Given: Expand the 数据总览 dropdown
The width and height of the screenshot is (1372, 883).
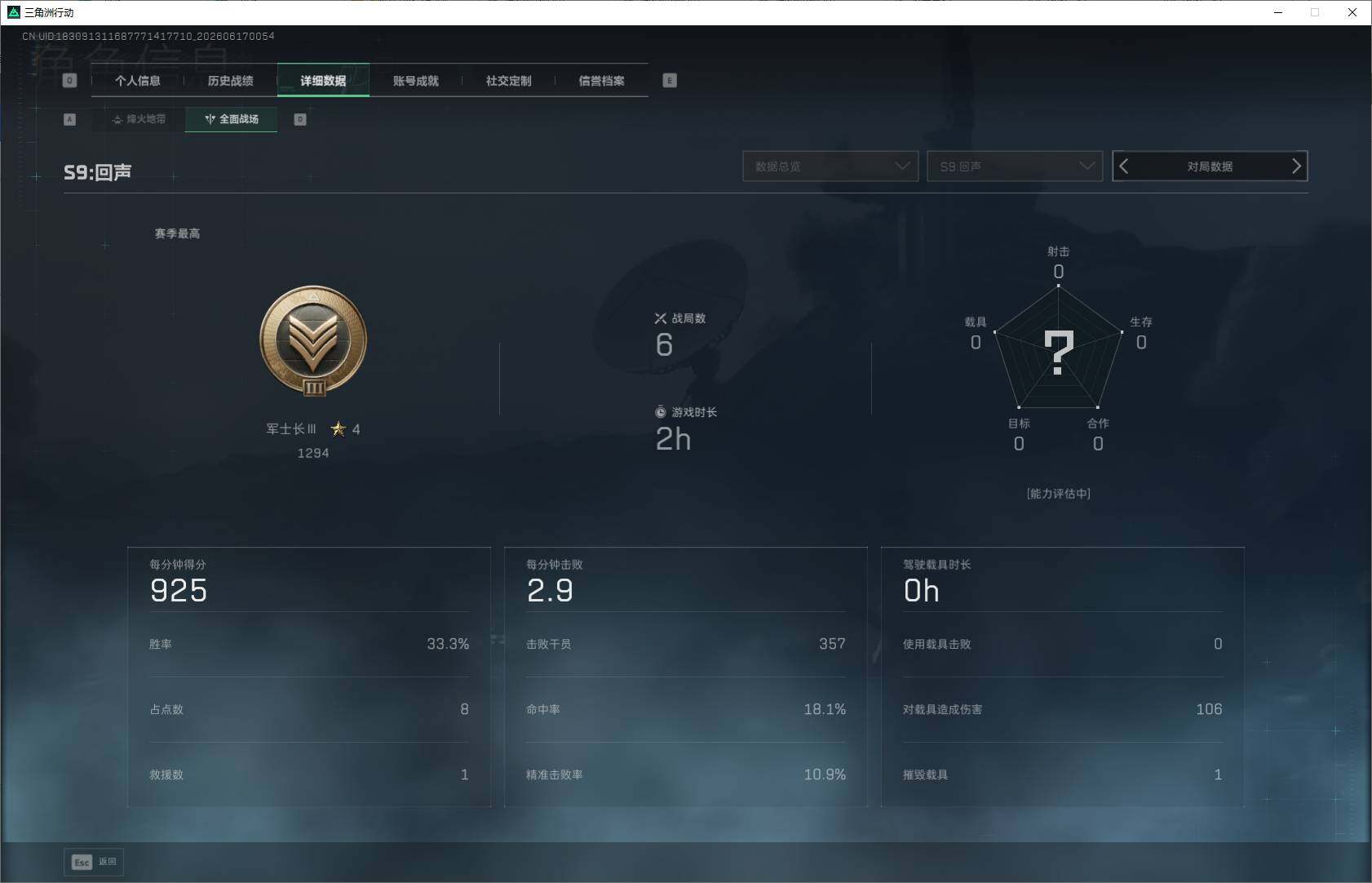Looking at the screenshot, I should 830,166.
